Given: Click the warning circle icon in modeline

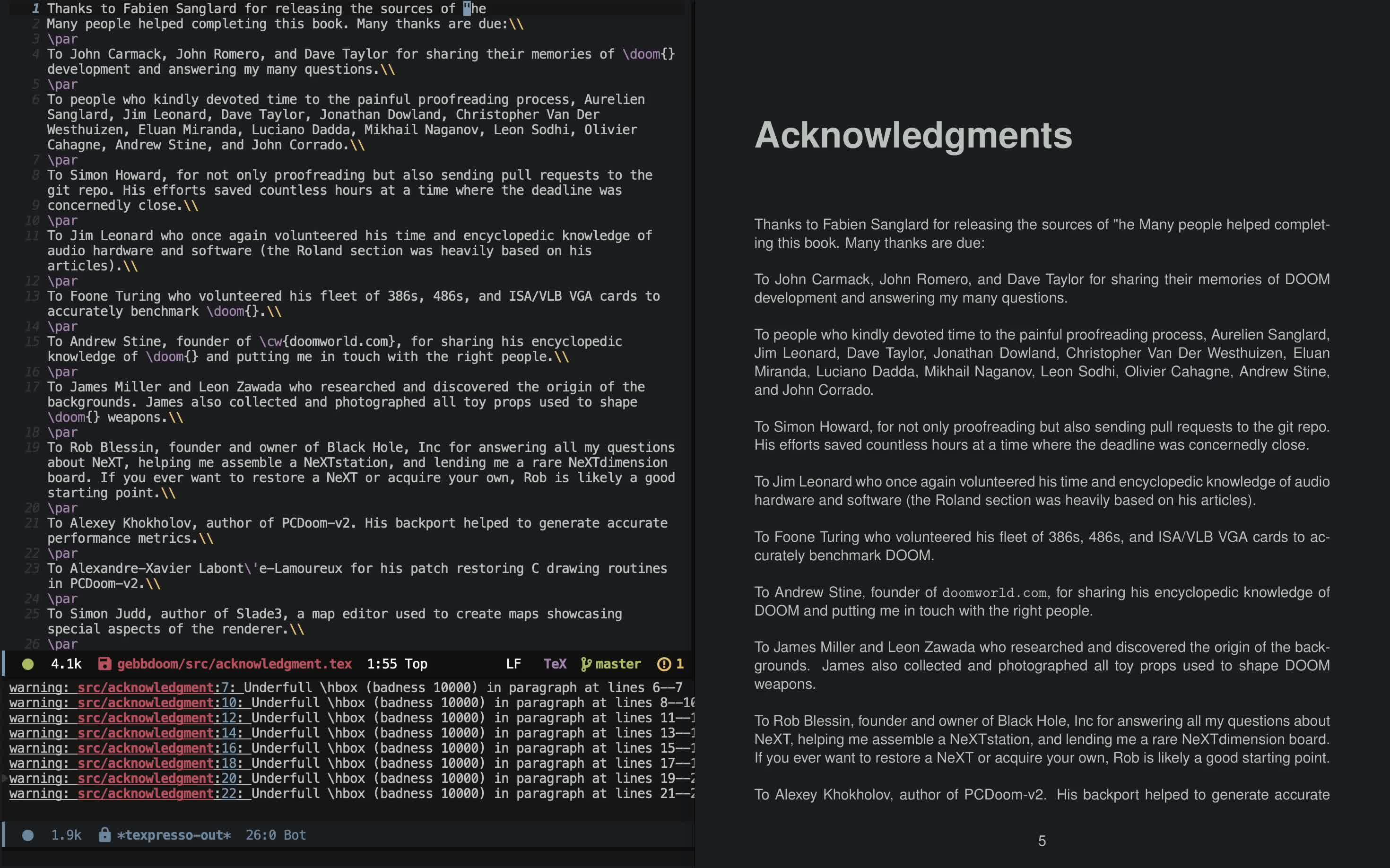Looking at the screenshot, I should pos(664,664).
